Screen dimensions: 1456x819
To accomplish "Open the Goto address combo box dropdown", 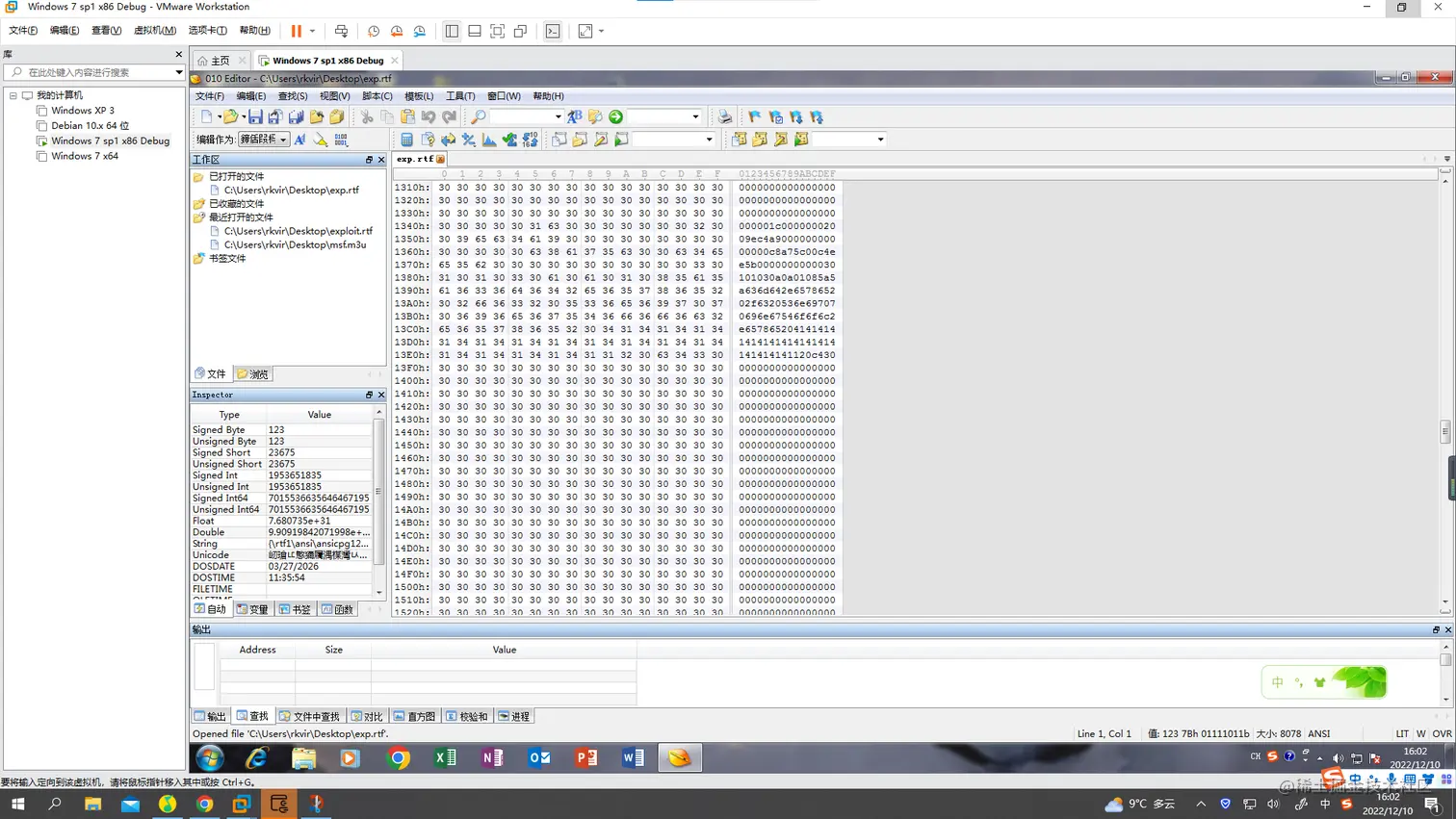I will (695, 116).
